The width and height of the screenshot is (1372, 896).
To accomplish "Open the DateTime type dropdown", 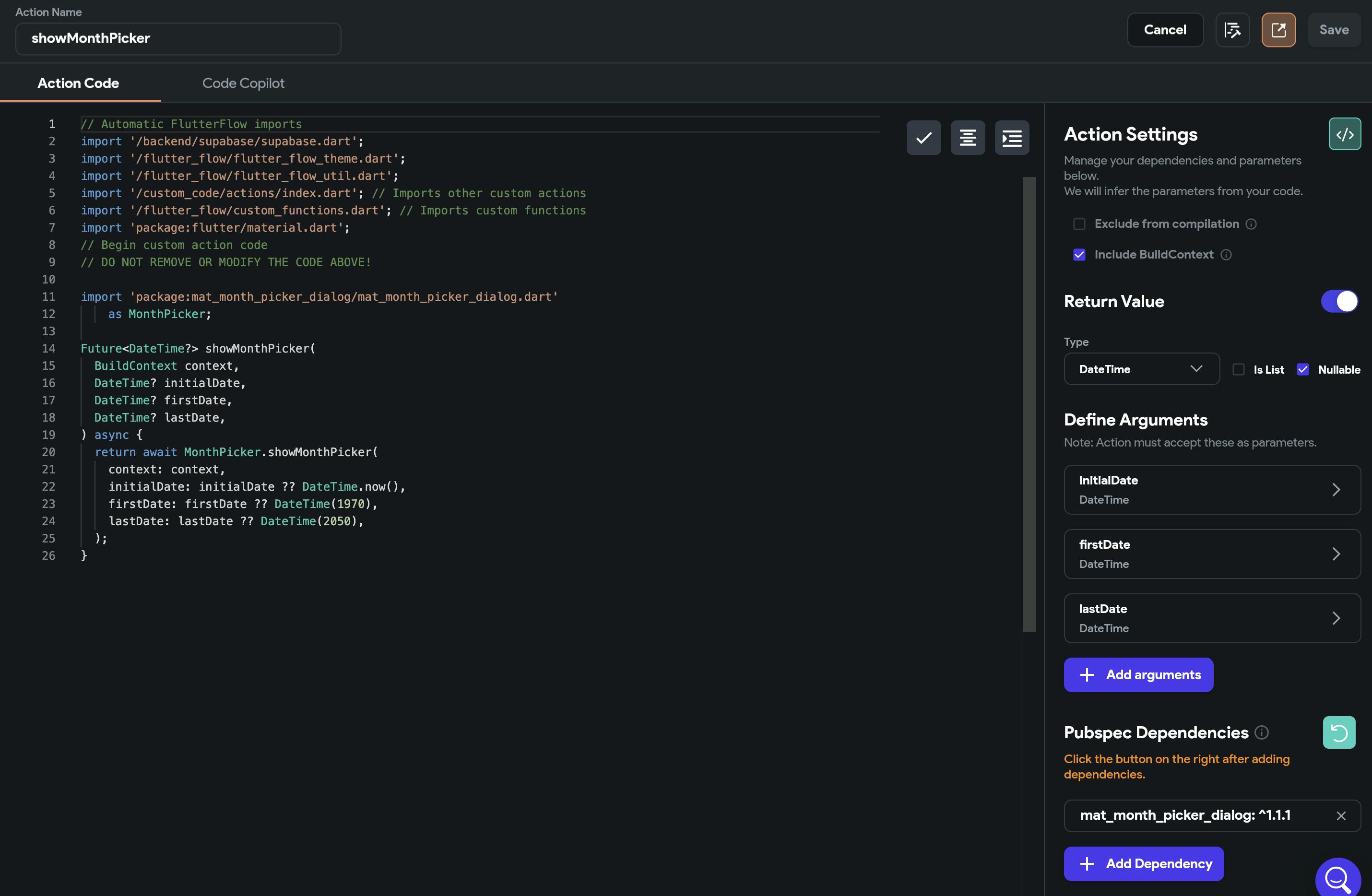I will (x=1141, y=369).
